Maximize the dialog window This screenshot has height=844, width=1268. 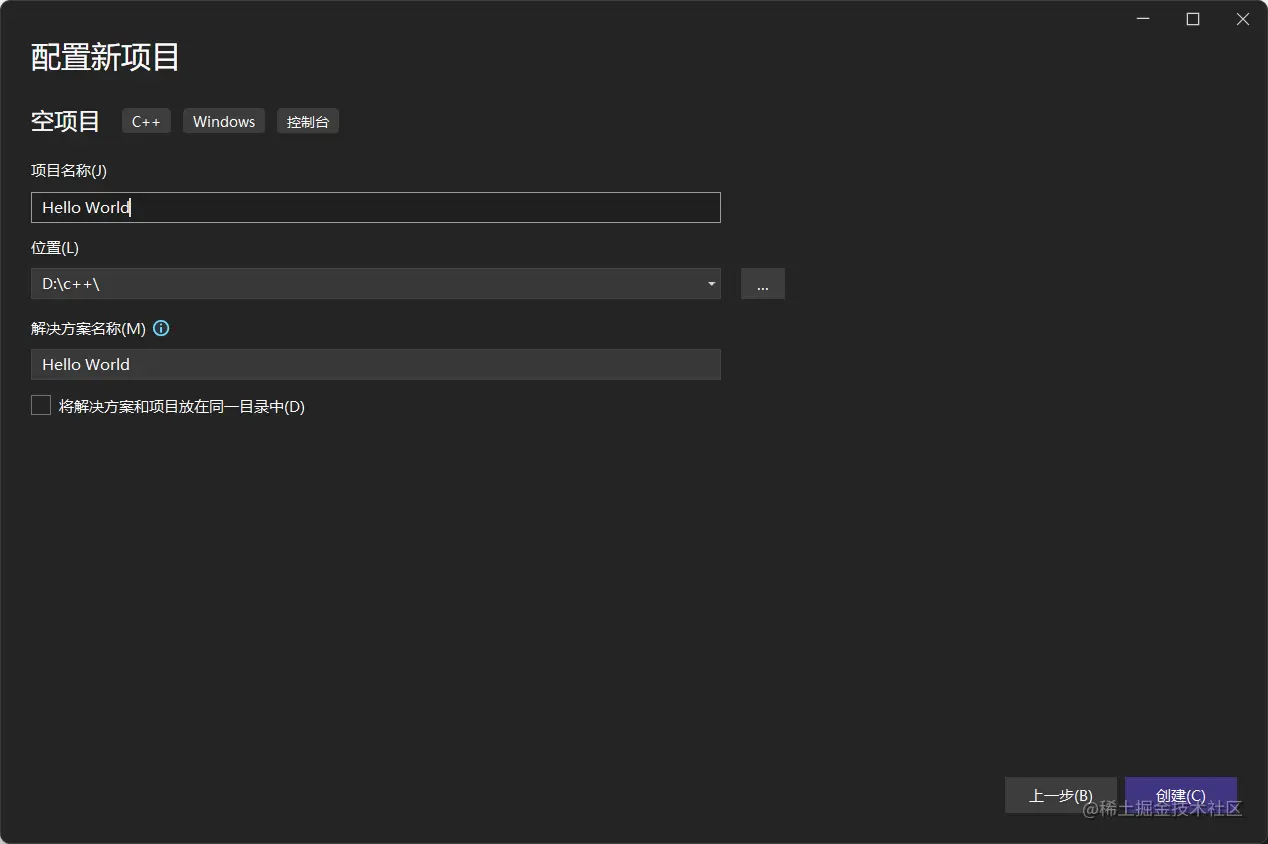[1193, 19]
